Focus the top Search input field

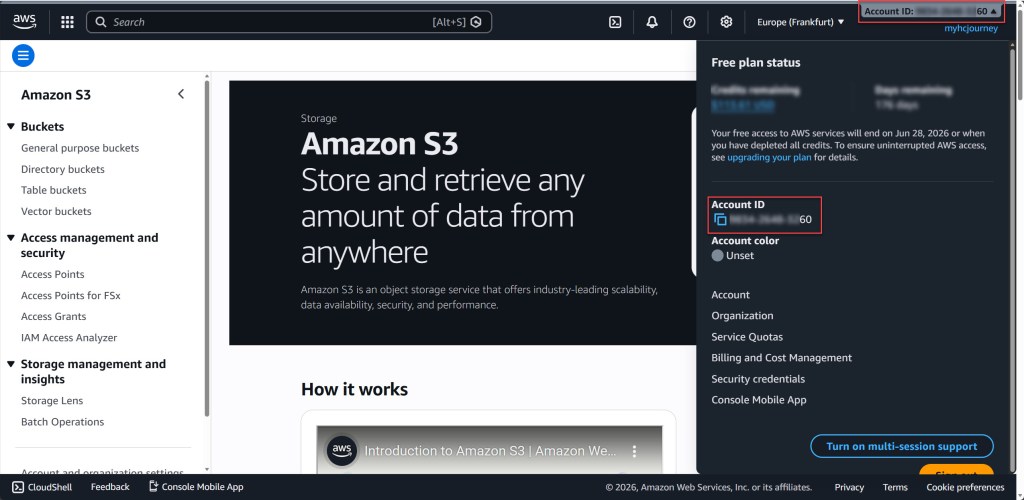click(x=270, y=22)
